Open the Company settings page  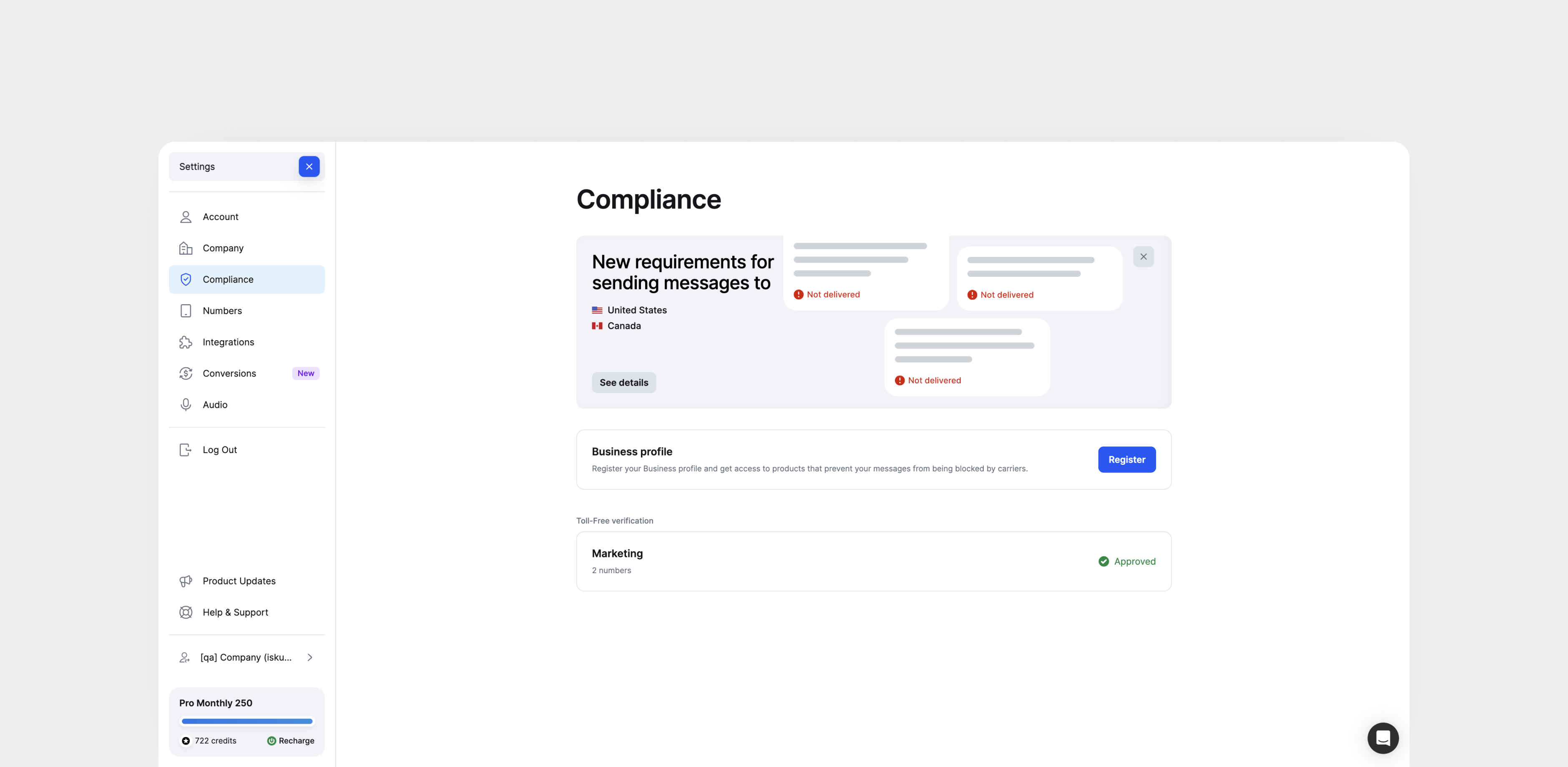[x=246, y=248]
